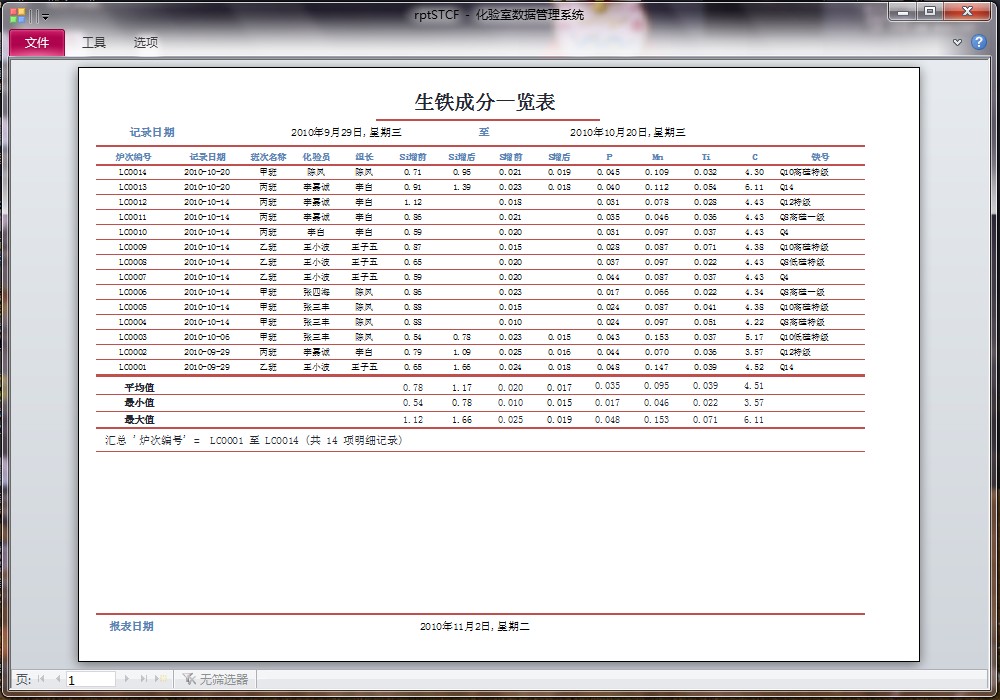Click the Mn column header
Viewport: 1000px width, 700px height.
(658, 157)
